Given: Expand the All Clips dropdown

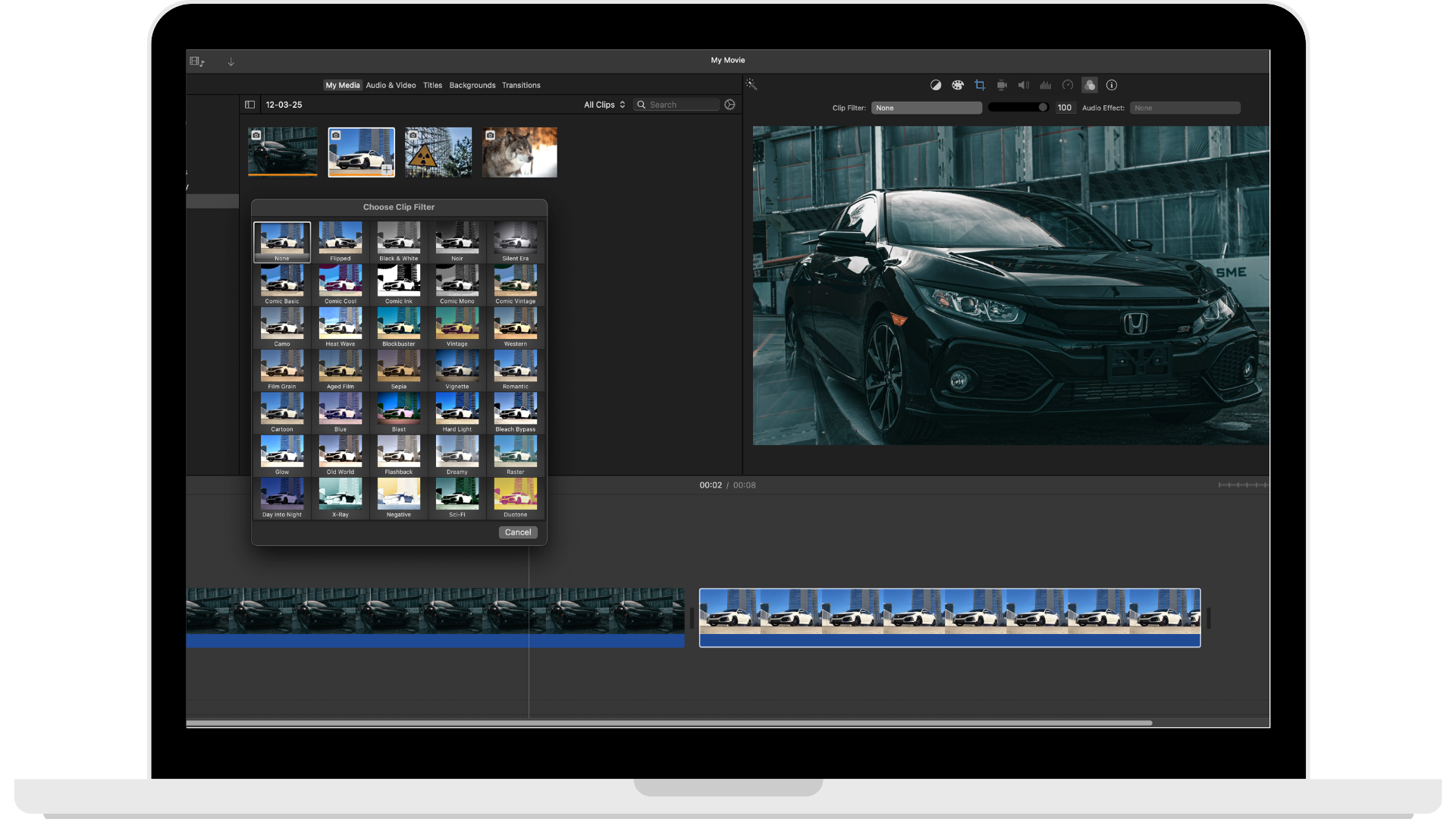Looking at the screenshot, I should [x=604, y=105].
